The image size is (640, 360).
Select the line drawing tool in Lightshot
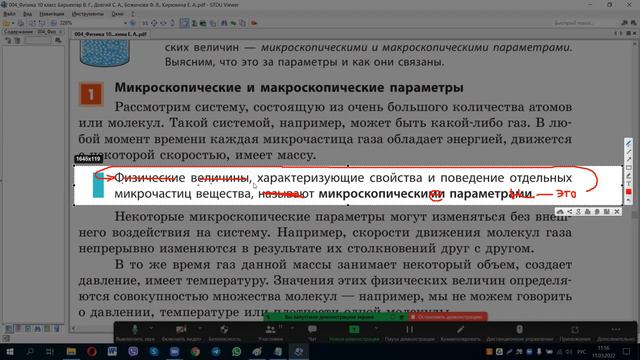coord(629,151)
